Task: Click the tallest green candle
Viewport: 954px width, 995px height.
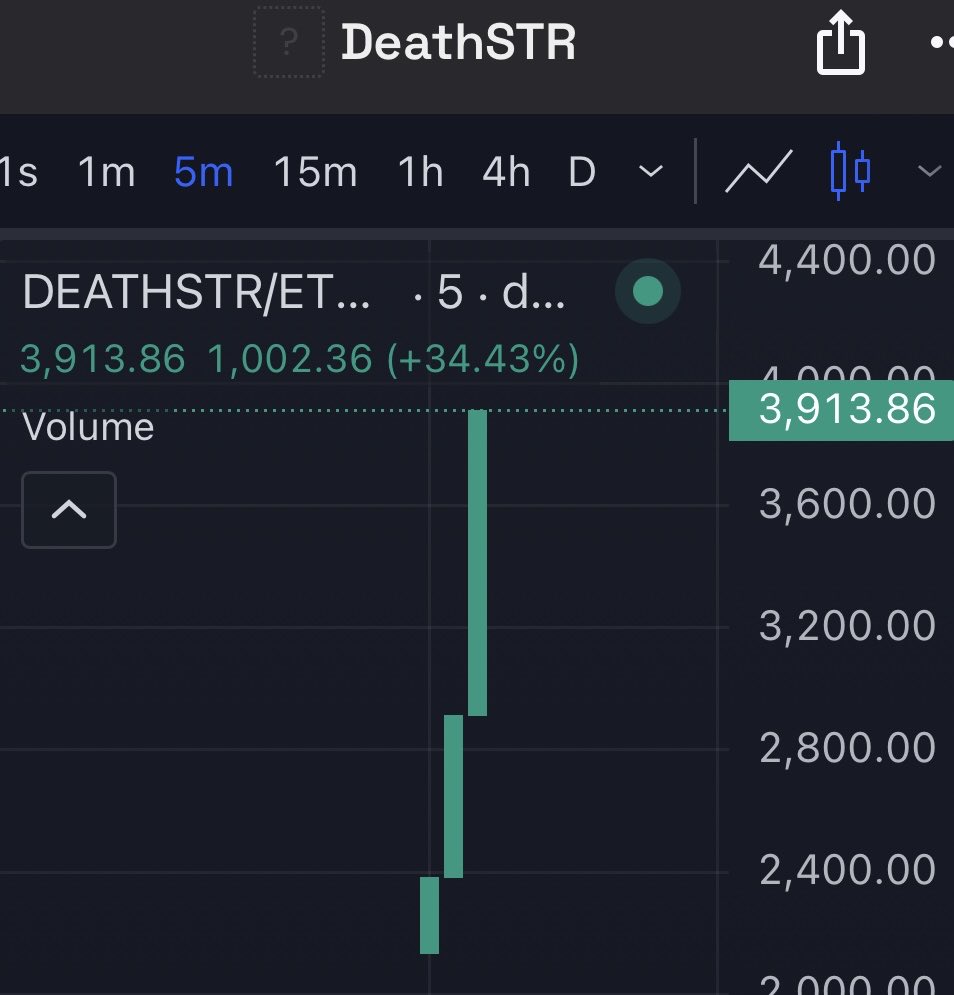Action: tap(477, 562)
